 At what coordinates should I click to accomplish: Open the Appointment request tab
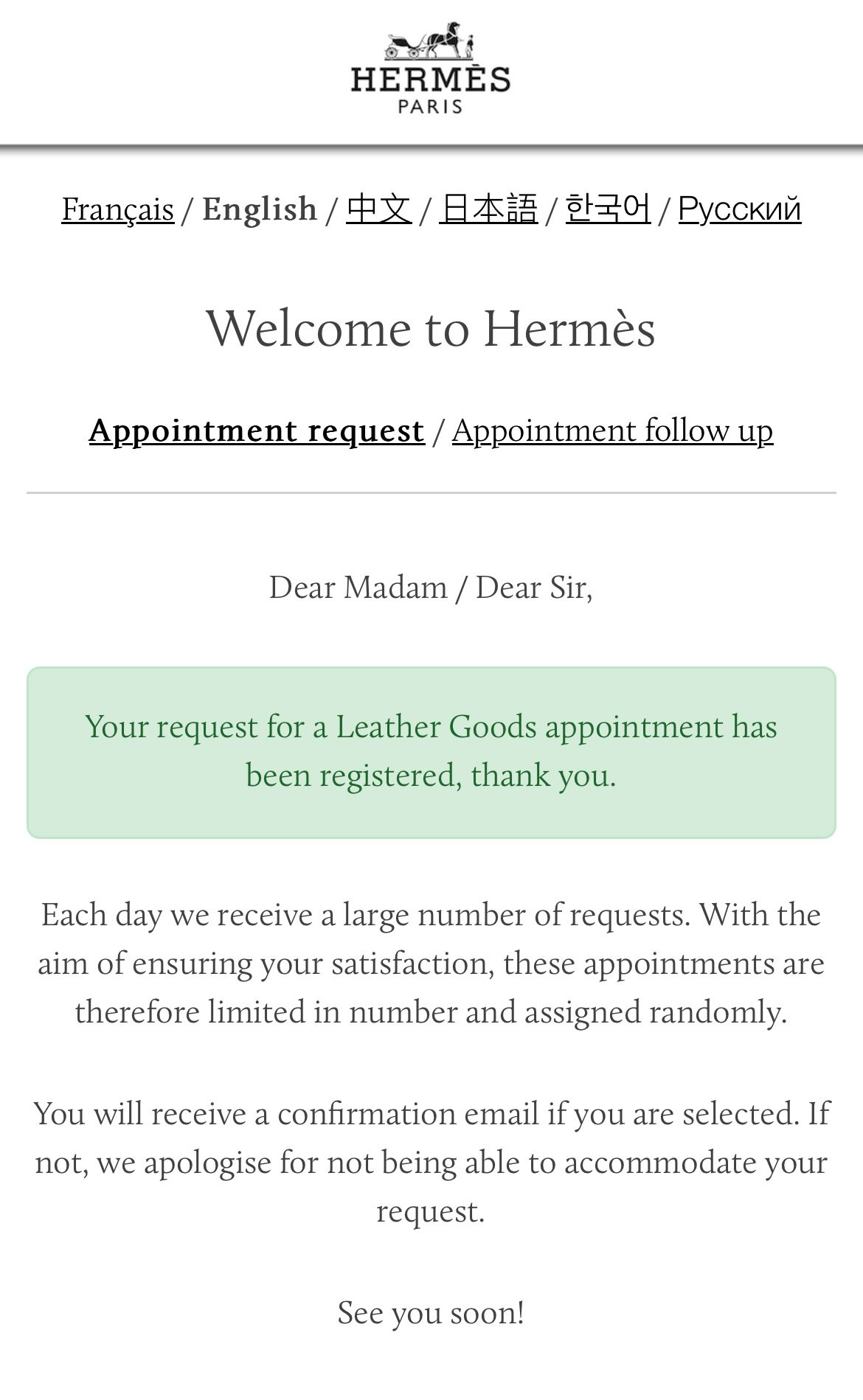click(257, 431)
